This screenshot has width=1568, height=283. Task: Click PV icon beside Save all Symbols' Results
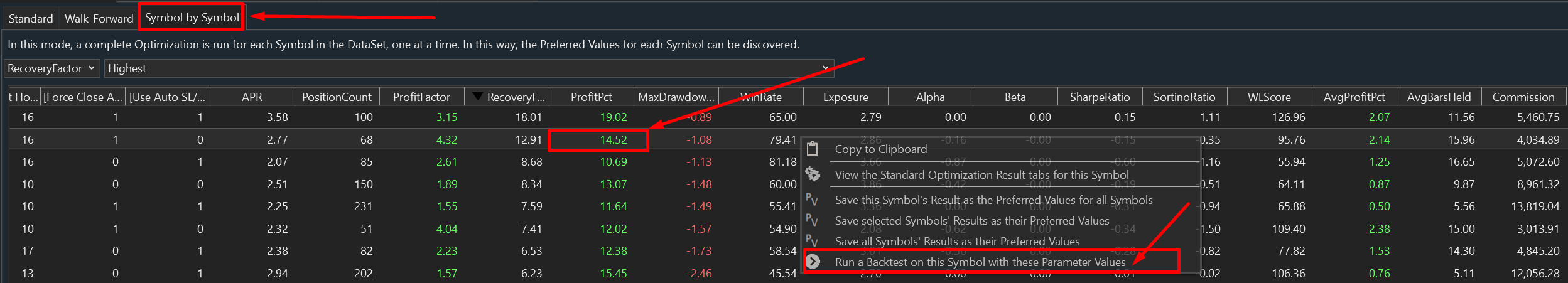pyautogui.click(x=812, y=242)
